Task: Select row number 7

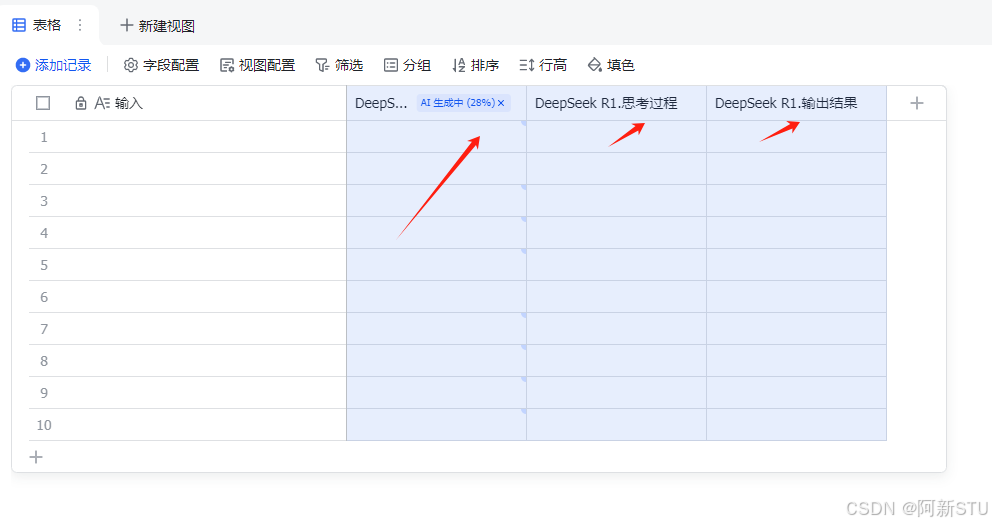Action: tap(44, 329)
